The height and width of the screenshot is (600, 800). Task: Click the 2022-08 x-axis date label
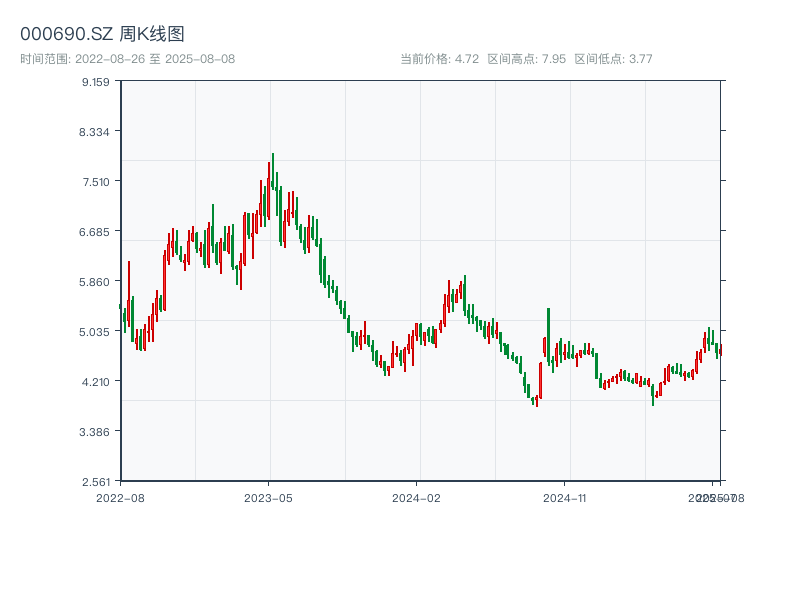[x=120, y=497]
